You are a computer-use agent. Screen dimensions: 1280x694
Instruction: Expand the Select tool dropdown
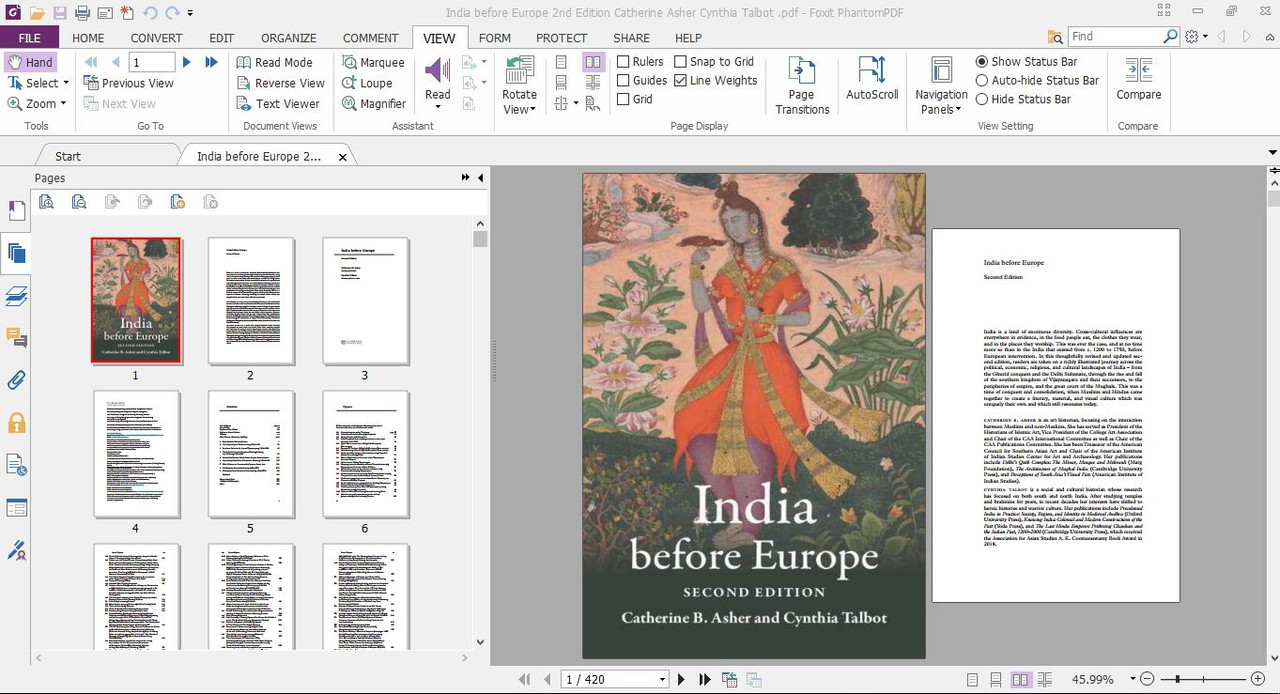click(x=66, y=83)
